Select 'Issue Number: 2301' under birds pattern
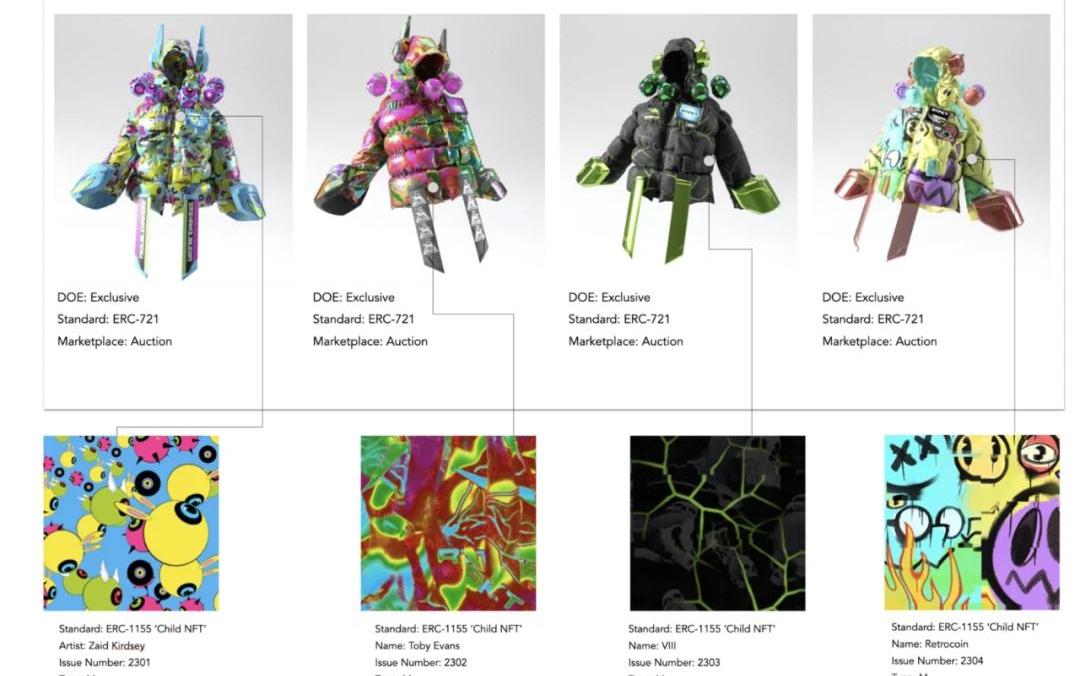Image resolution: width=1080 pixels, height=676 pixels. [105, 662]
